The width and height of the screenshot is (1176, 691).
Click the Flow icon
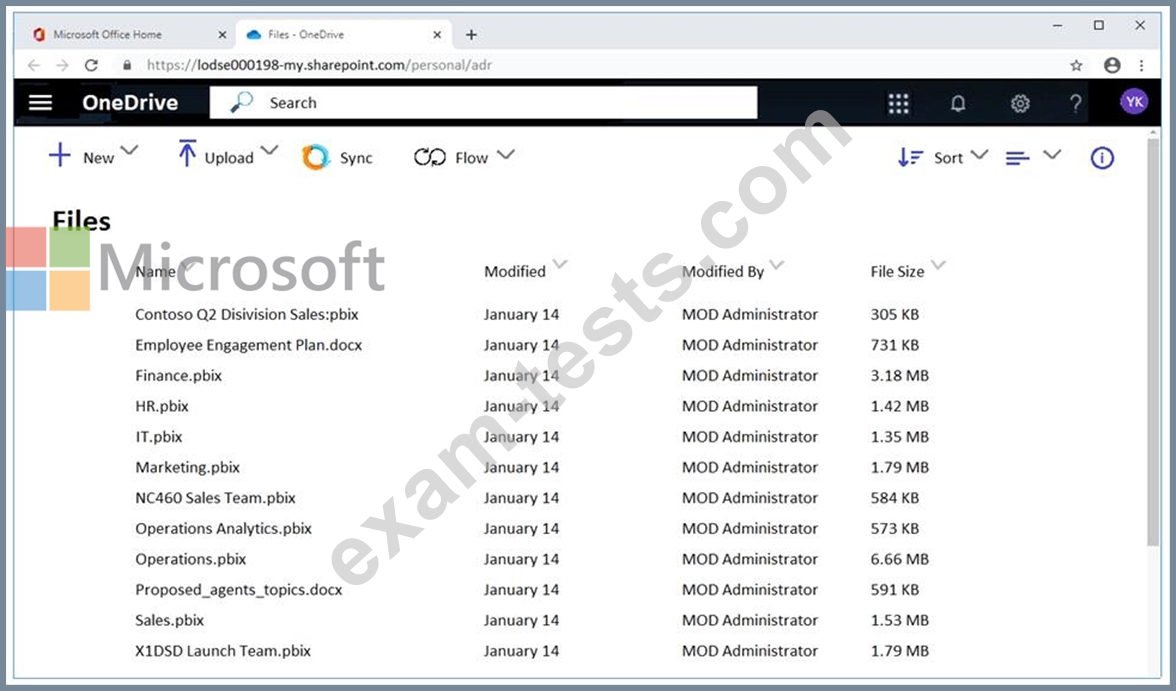(430, 157)
